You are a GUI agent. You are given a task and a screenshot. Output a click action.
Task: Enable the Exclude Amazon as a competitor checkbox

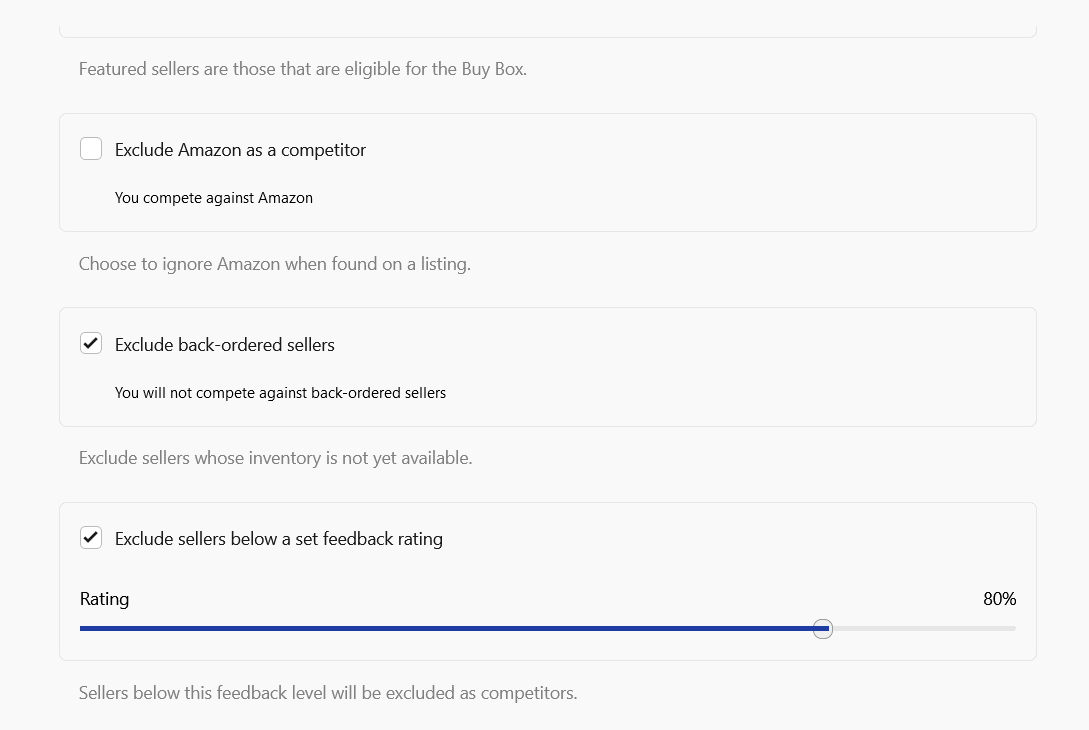(x=91, y=149)
